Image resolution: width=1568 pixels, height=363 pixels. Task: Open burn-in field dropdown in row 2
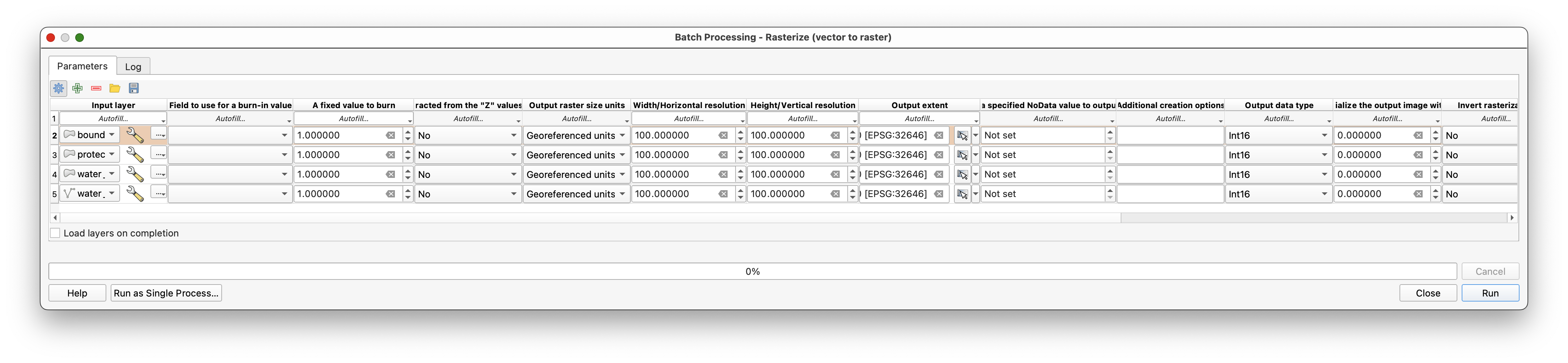pyautogui.click(x=230, y=135)
